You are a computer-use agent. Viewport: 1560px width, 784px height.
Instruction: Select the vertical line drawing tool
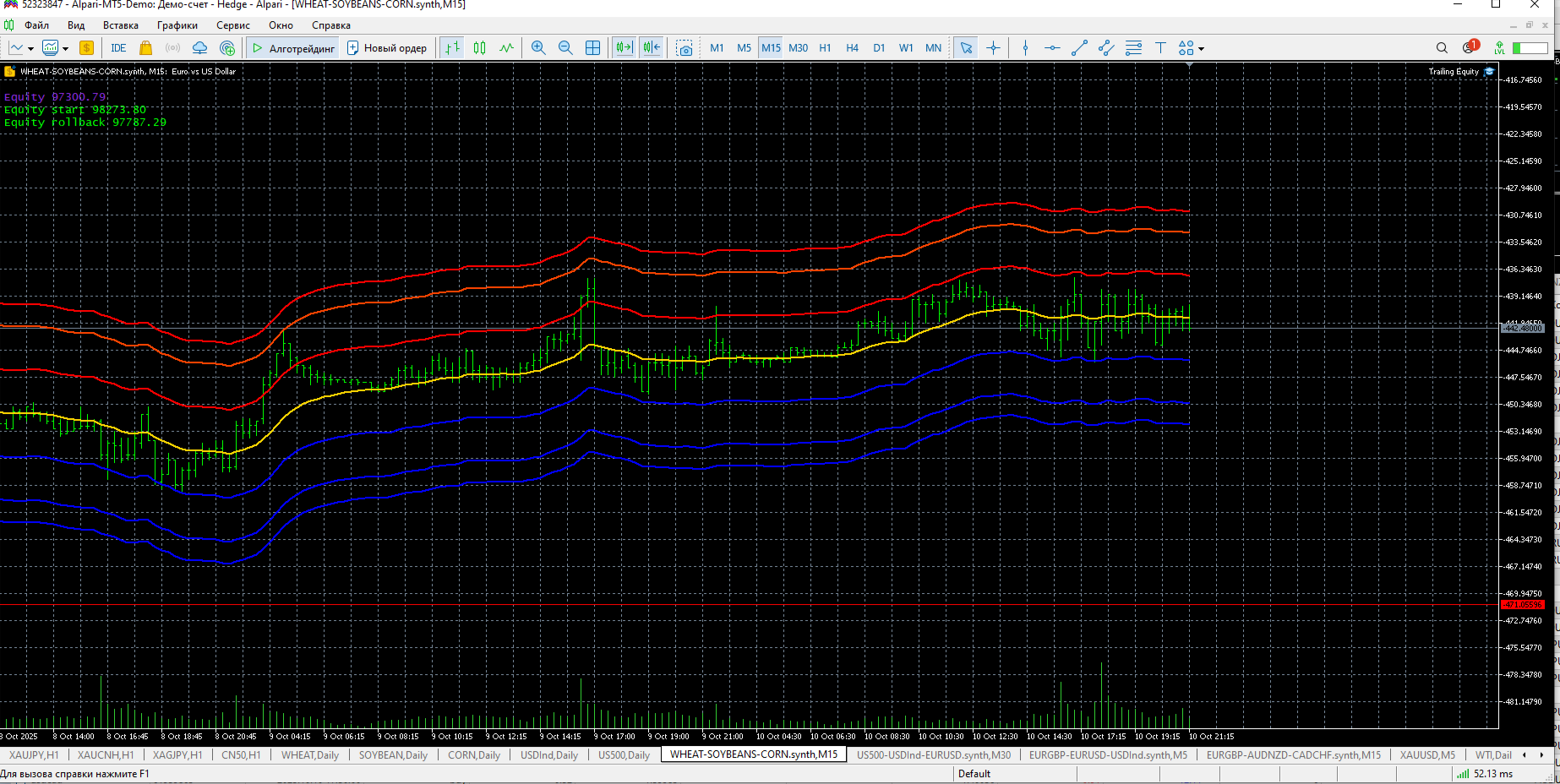click(1025, 48)
